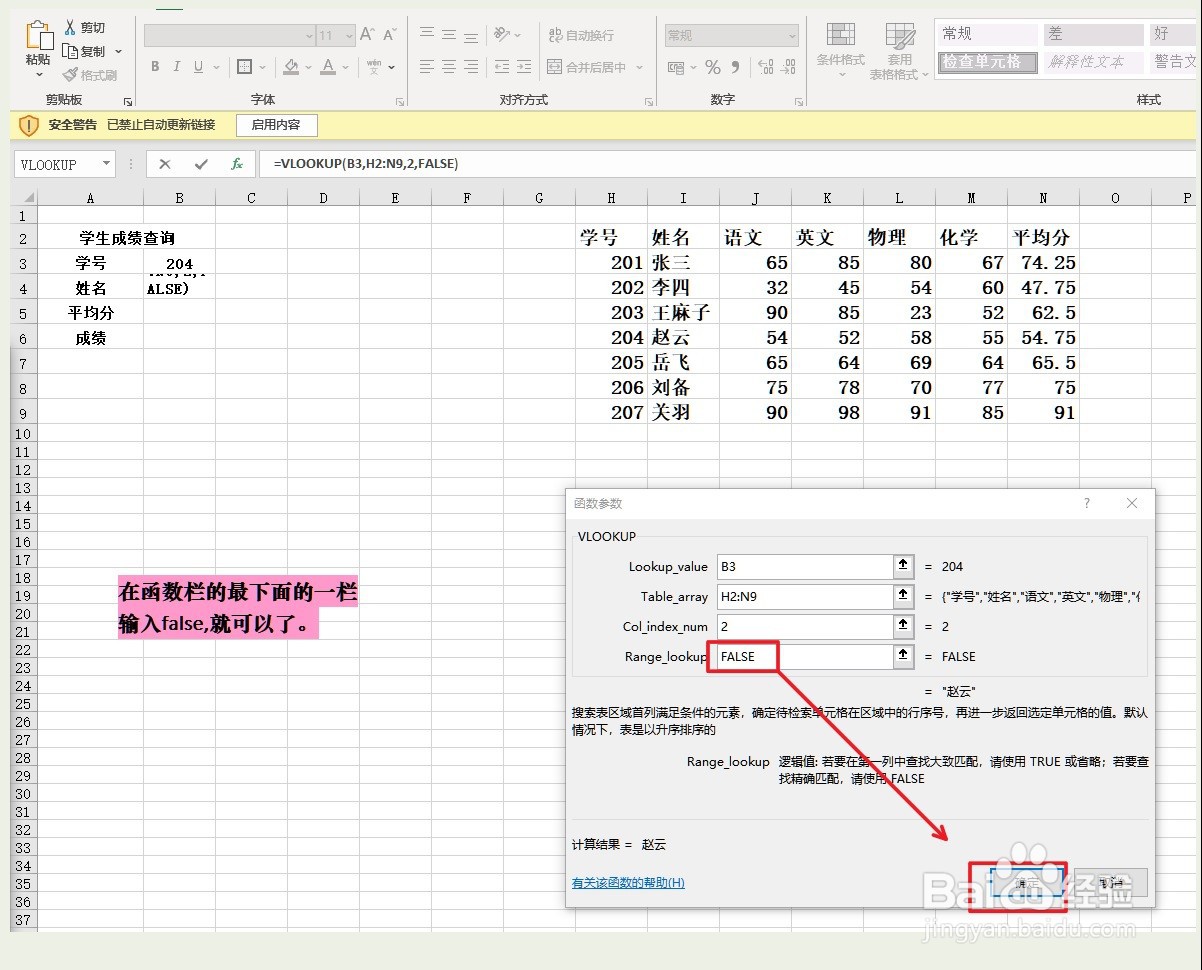The width and height of the screenshot is (1202, 970).
Task: Click the Increase Font Size icon
Action: coord(366,35)
